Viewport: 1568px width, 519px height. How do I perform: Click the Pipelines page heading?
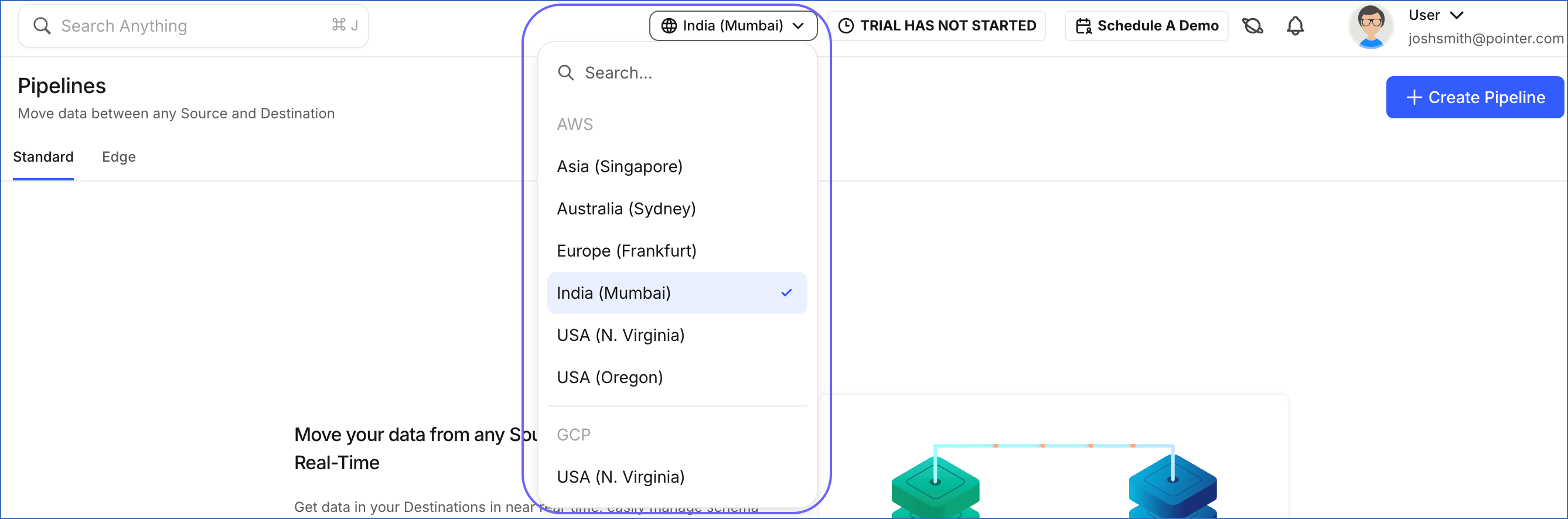[x=62, y=86]
